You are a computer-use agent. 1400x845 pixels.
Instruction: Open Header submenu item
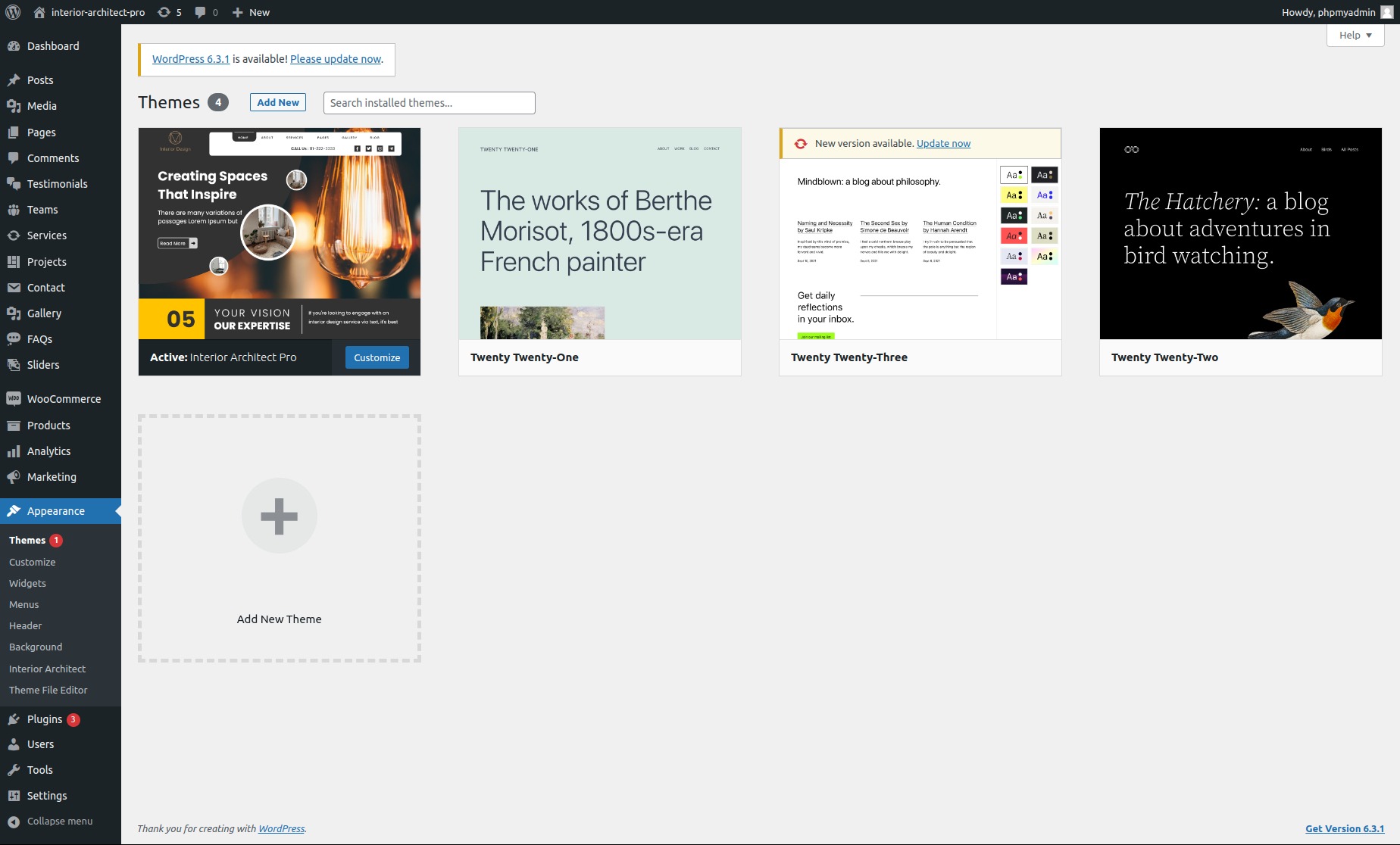[x=25, y=625]
